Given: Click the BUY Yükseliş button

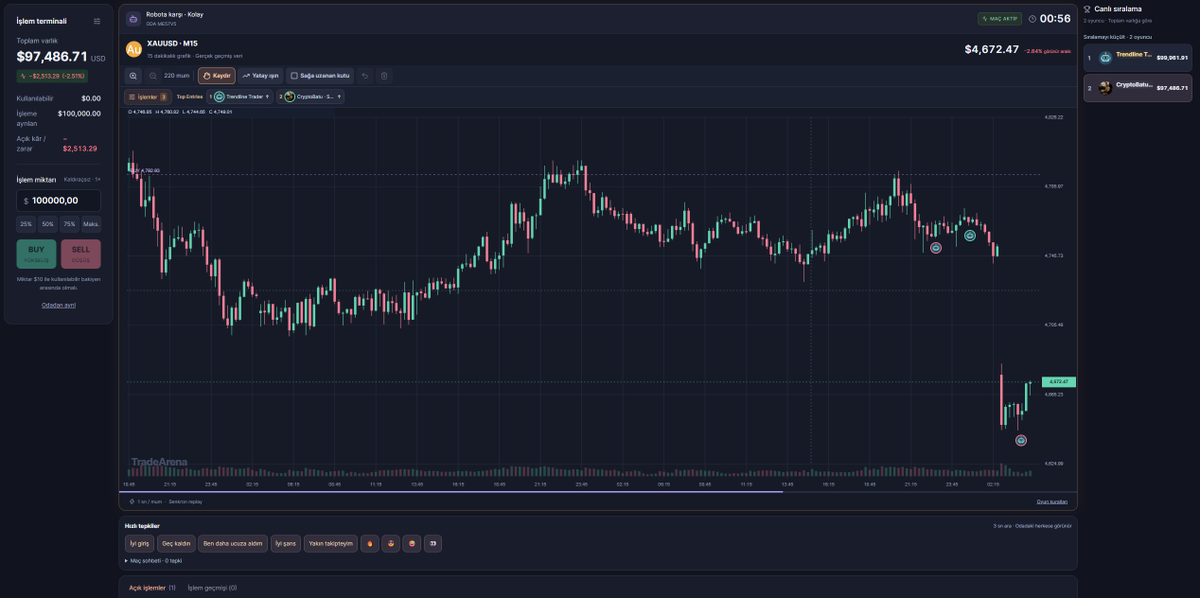Looking at the screenshot, I should point(36,254).
